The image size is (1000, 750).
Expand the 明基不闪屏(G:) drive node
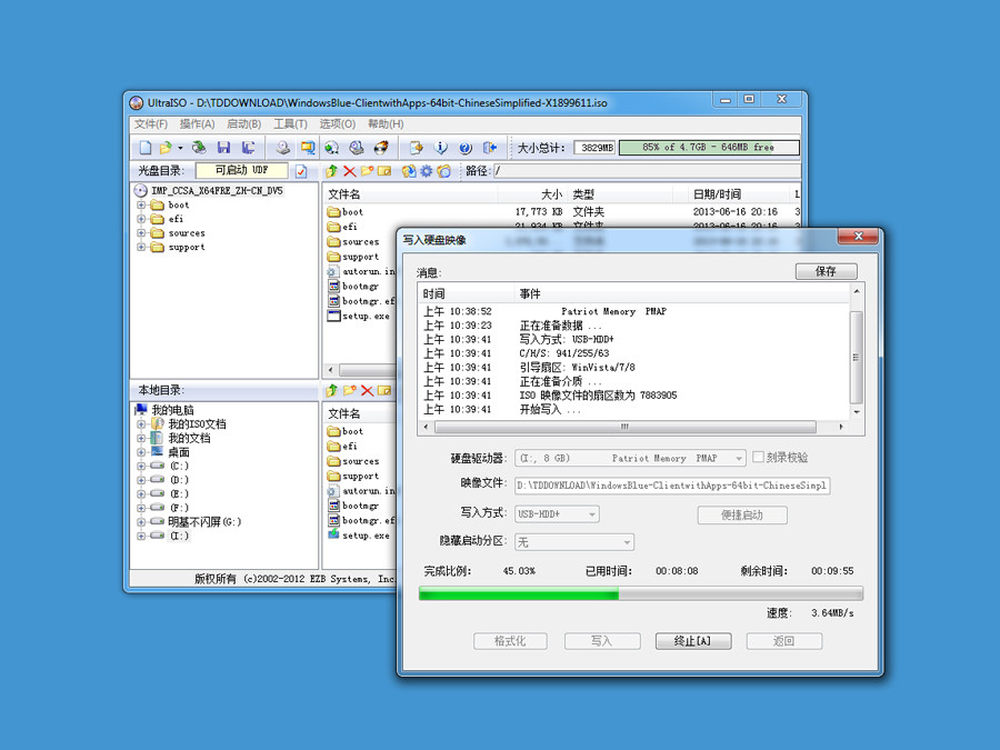click(141, 522)
